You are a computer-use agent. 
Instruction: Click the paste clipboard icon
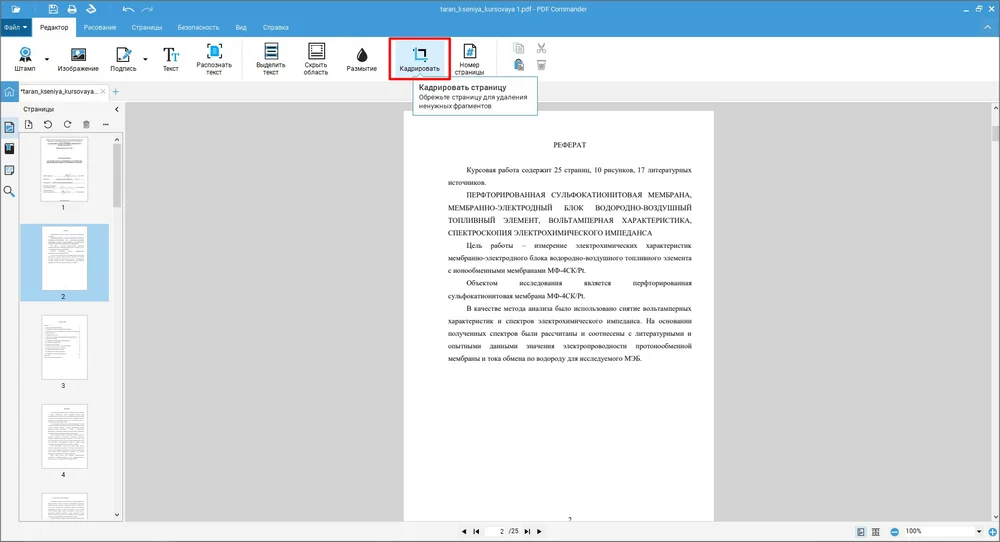[518, 64]
